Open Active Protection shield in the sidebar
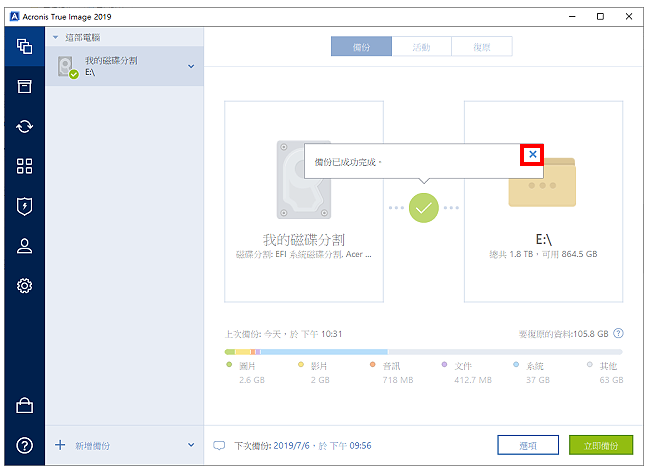The width and height of the screenshot is (652, 467). (x=25, y=206)
